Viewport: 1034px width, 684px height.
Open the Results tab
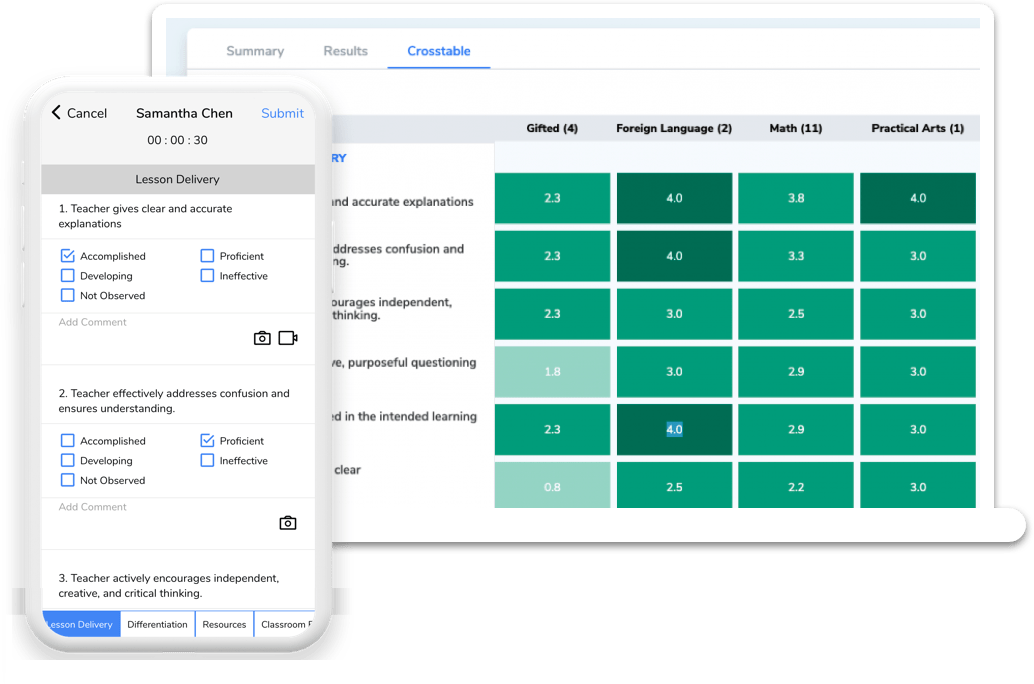345,51
